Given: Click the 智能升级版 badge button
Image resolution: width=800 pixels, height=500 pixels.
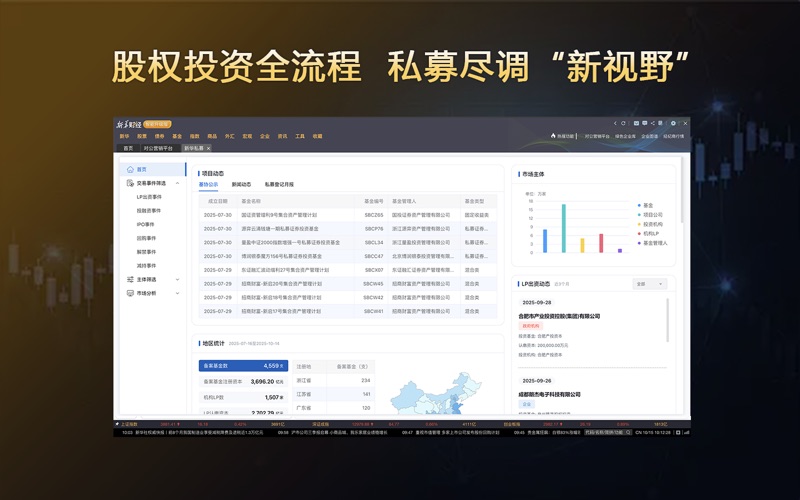Looking at the screenshot, I should pos(157,124).
